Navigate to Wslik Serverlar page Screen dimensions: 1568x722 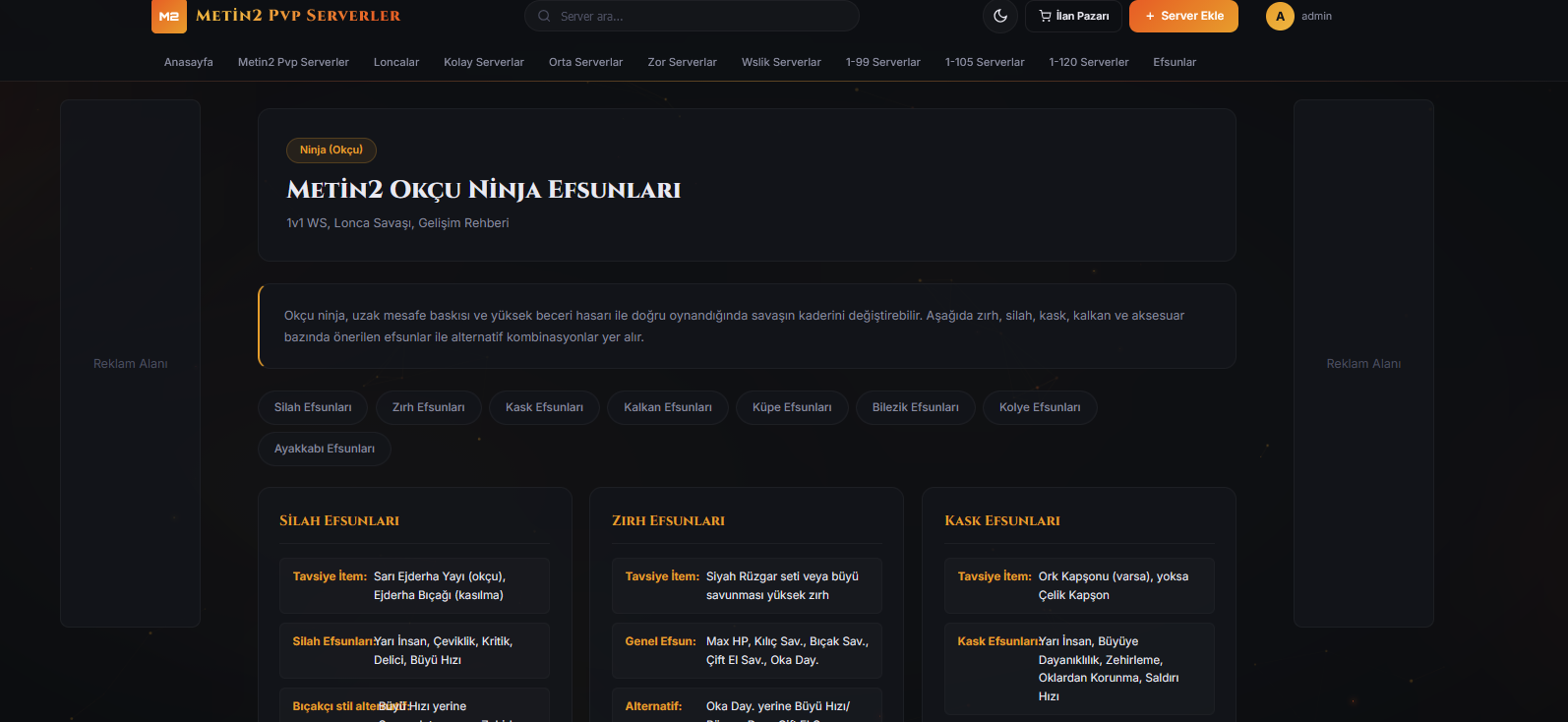click(780, 62)
